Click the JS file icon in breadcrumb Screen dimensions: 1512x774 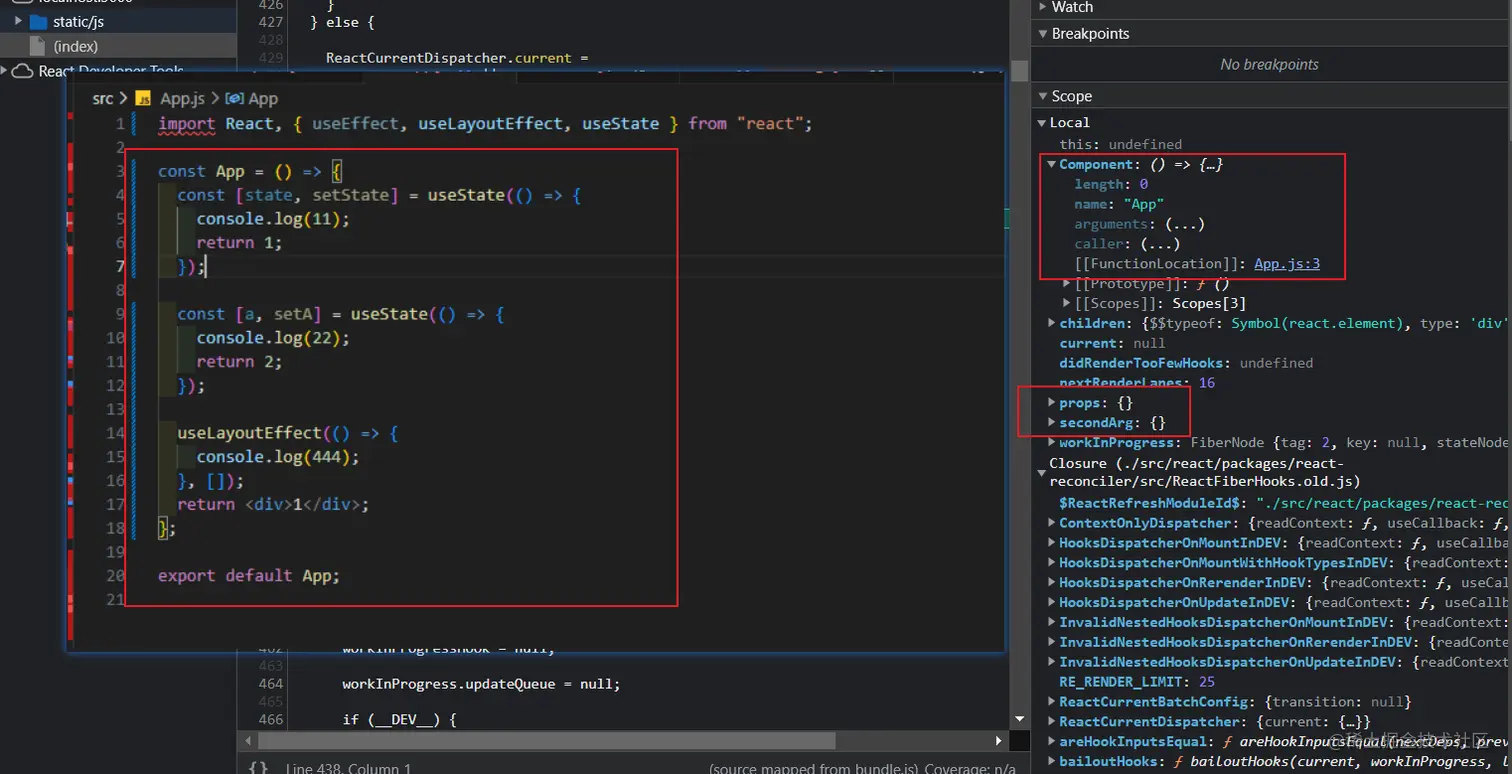[x=143, y=98]
